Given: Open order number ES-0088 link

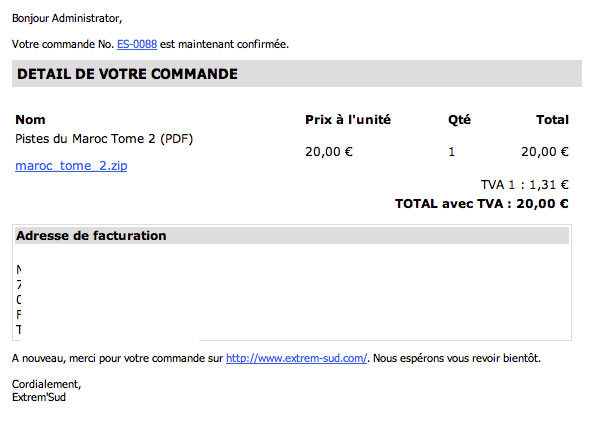Looking at the screenshot, I should (137, 44).
